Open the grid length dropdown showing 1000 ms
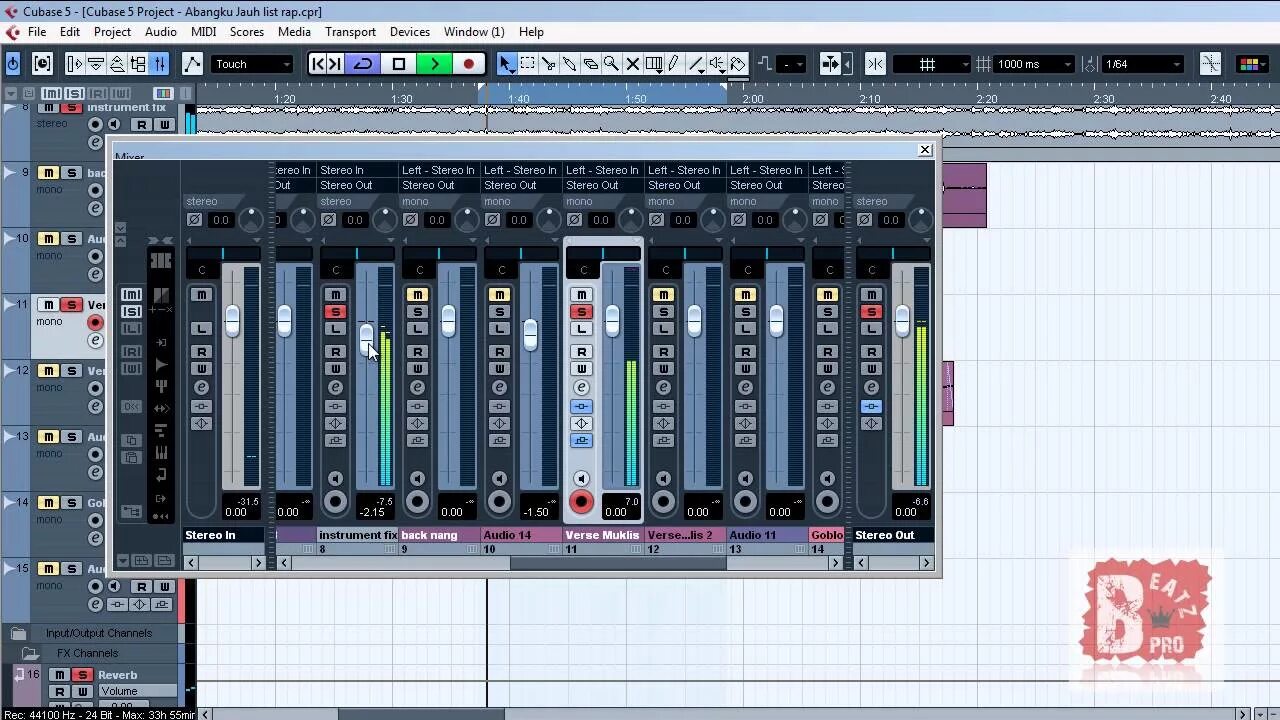The image size is (1280, 720). [1033, 64]
